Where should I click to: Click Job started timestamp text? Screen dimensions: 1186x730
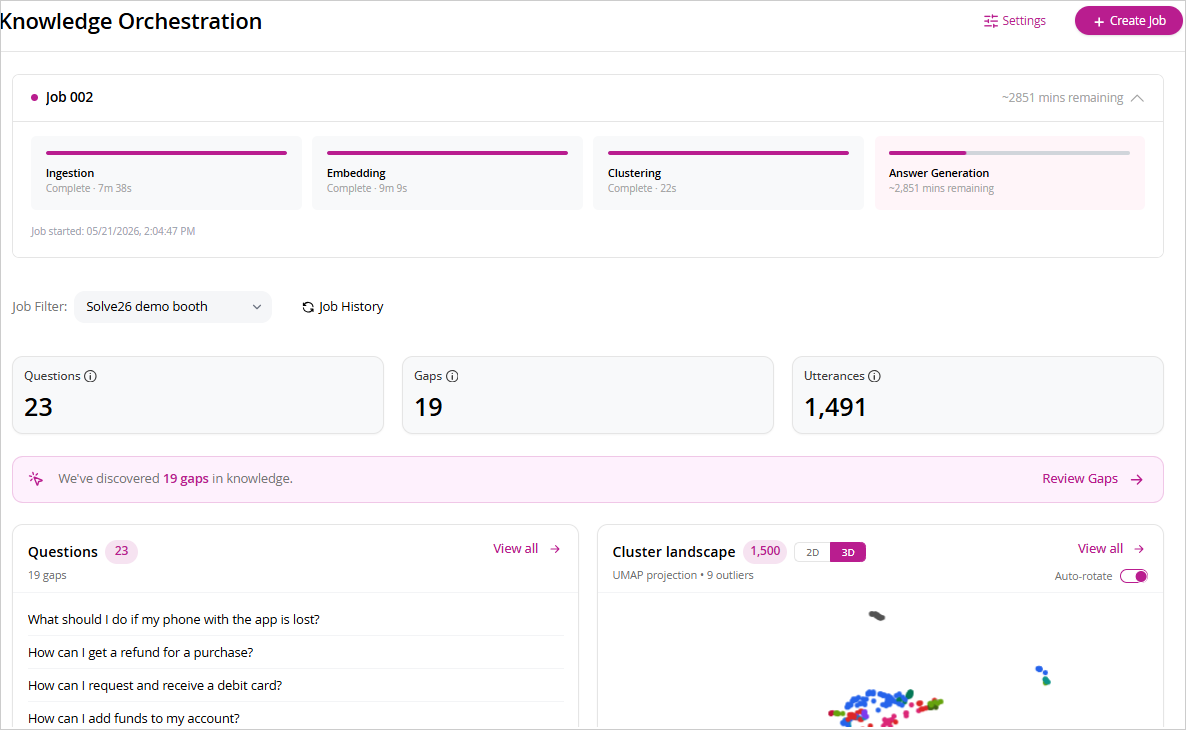pyautogui.click(x=113, y=231)
